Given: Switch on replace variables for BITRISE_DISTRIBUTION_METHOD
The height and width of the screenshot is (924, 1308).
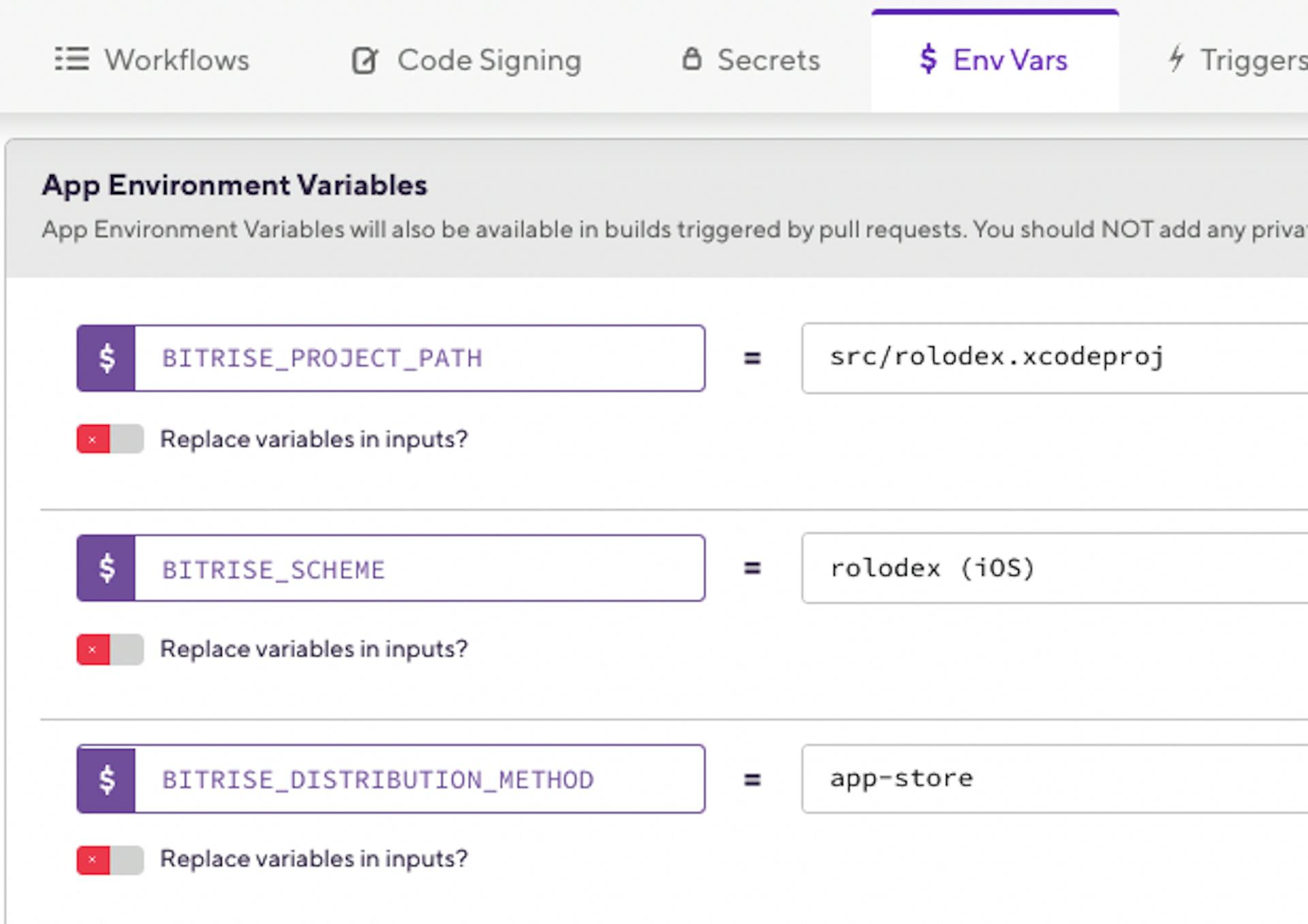Looking at the screenshot, I should pos(110,859).
